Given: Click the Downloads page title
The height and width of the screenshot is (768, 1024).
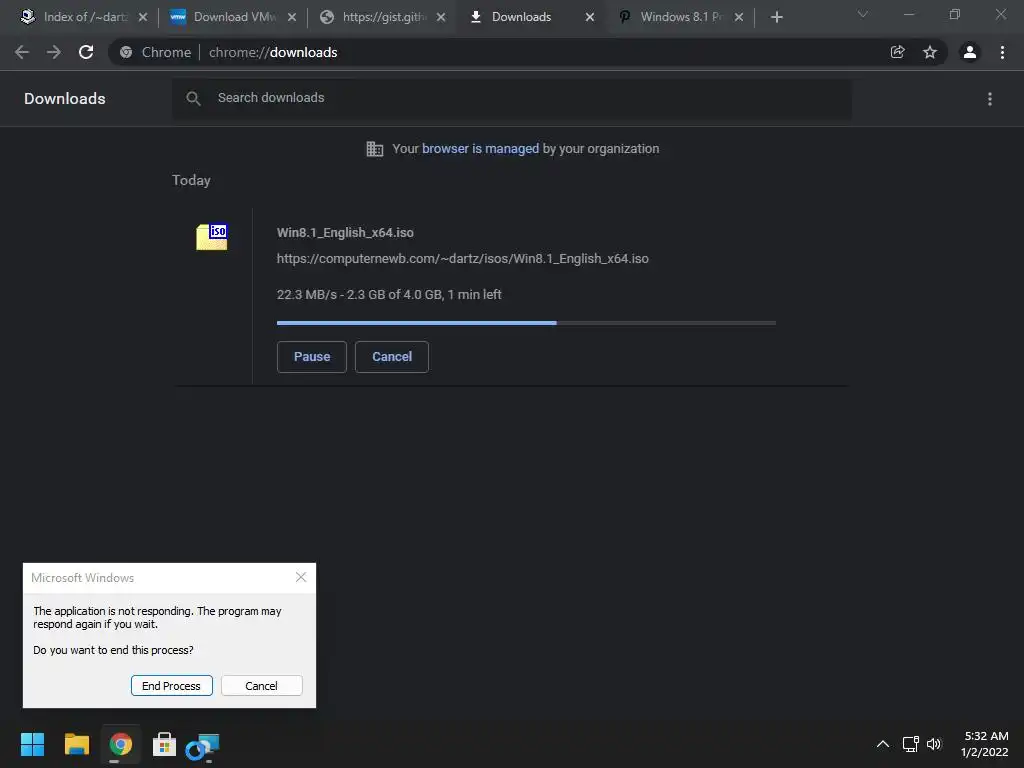Looking at the screenshot, I should pyautogui.click(x=65, y=99).
